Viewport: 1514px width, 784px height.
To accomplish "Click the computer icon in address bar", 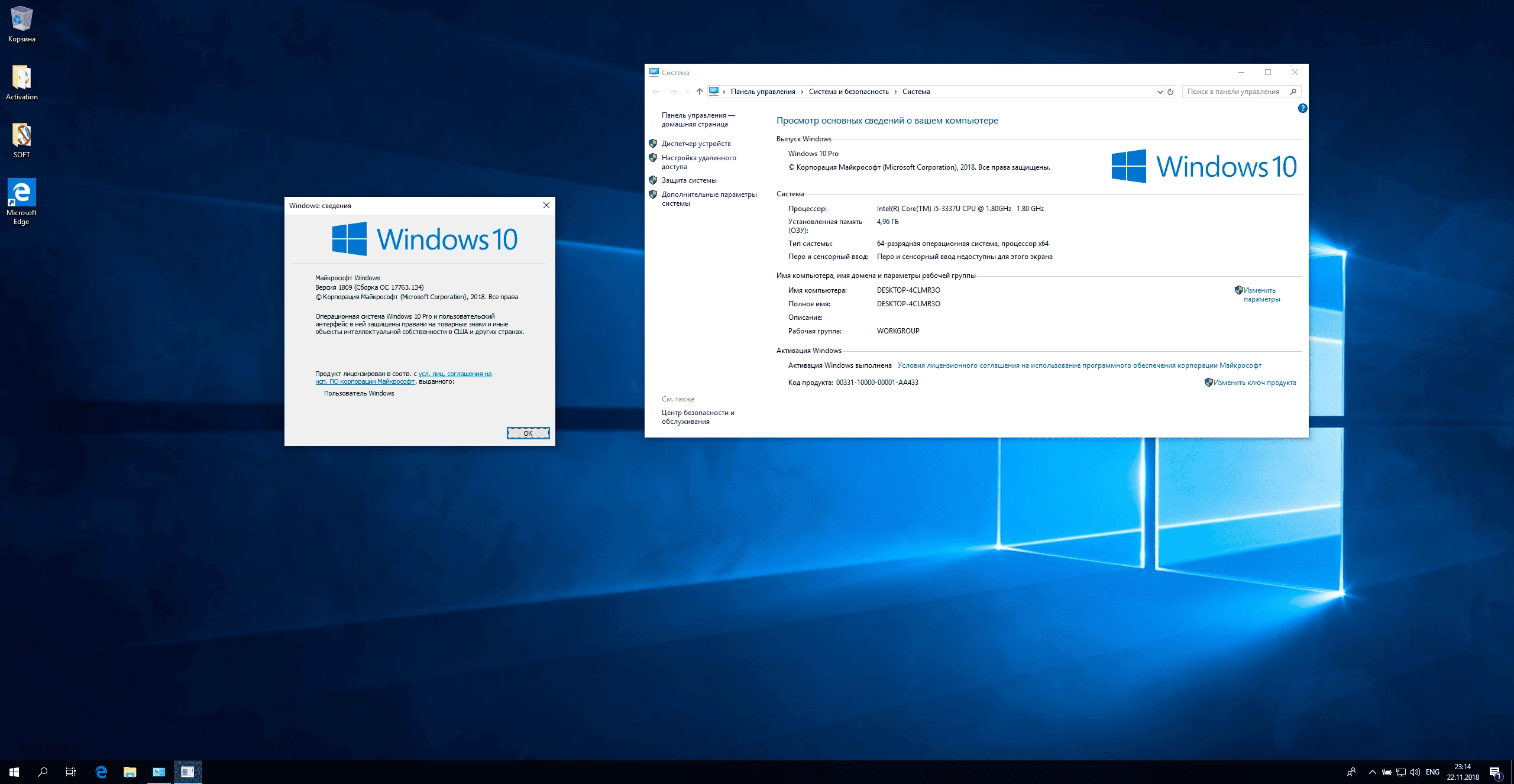I will (x=714, y=91).
